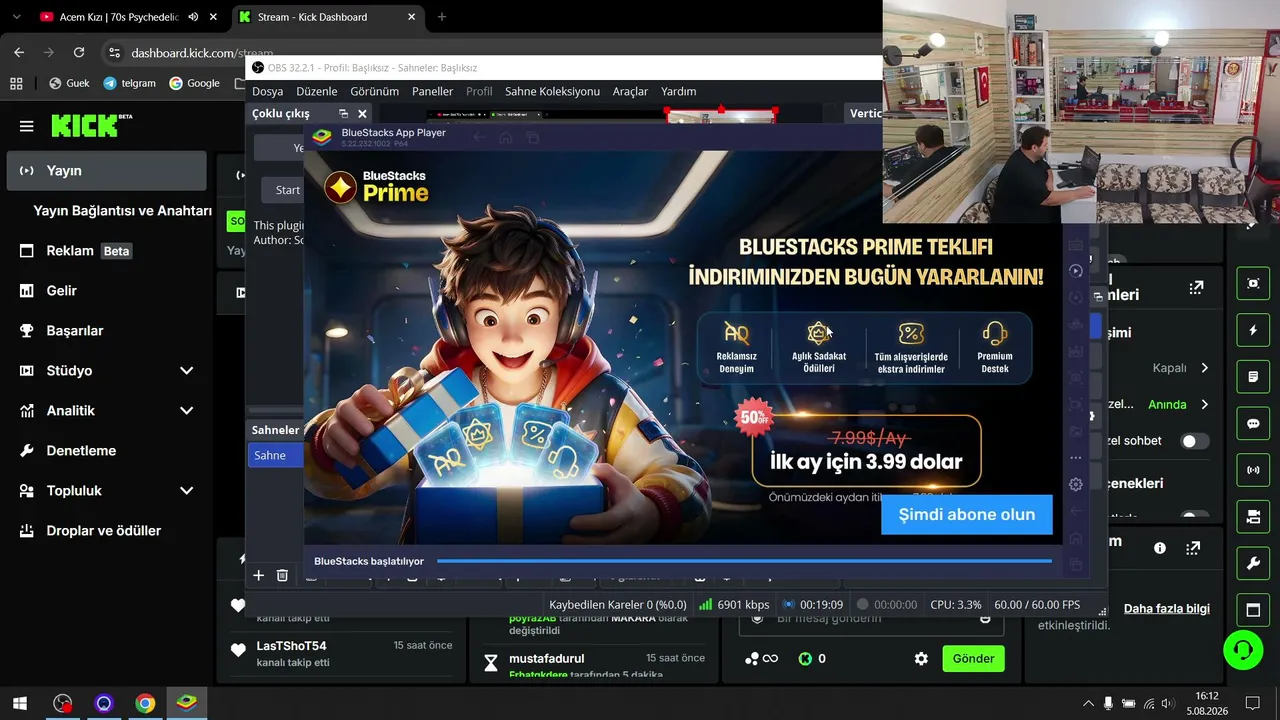The width and height of the screenshot is (1280, 720).
Task: Open the Yardım menu in OBS
Action: [678, 91]
